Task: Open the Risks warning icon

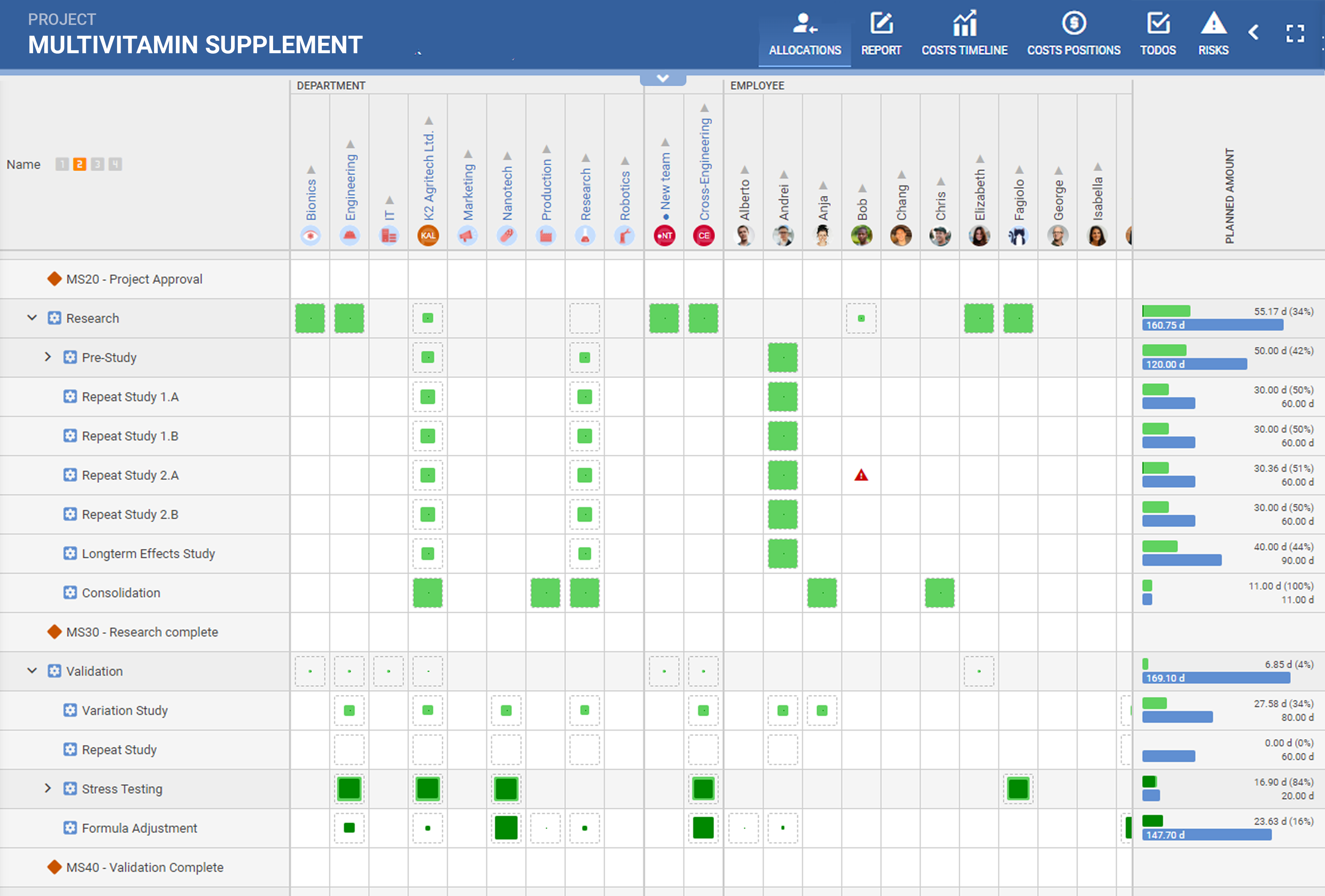Action: (x=1213, y=24)
